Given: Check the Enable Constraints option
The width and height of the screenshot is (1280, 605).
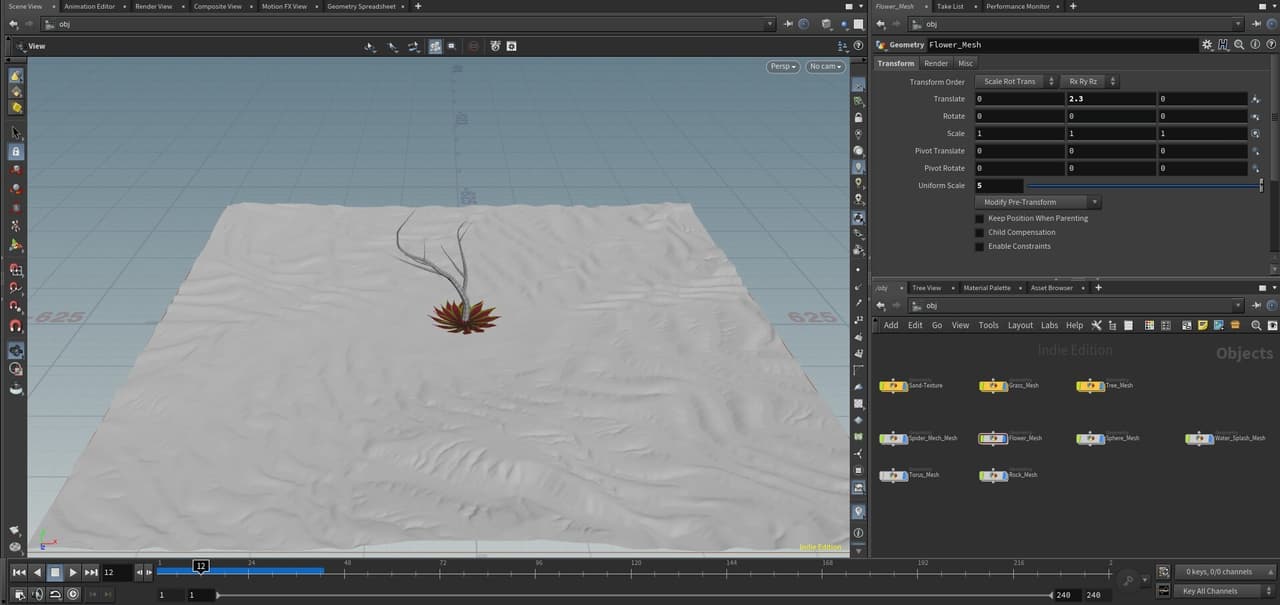Looking at the screenshot, I should [980, 246].
